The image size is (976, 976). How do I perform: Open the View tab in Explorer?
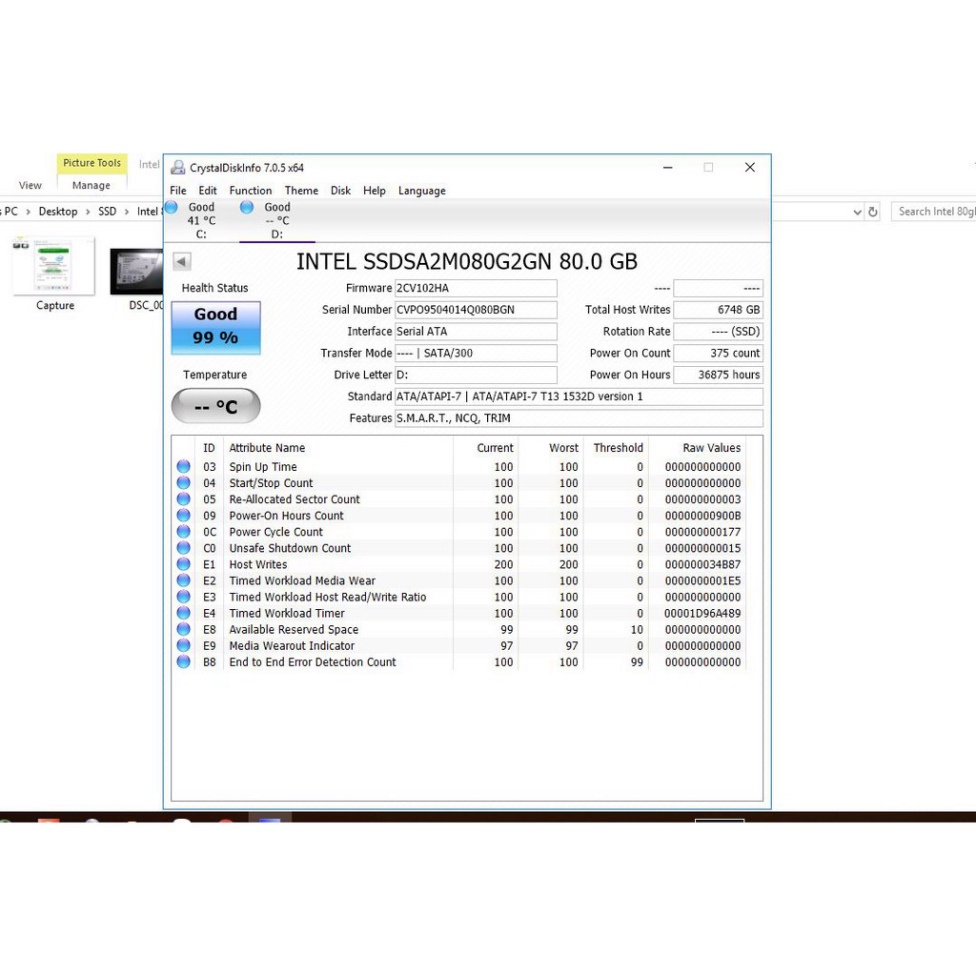pos(30,185)
